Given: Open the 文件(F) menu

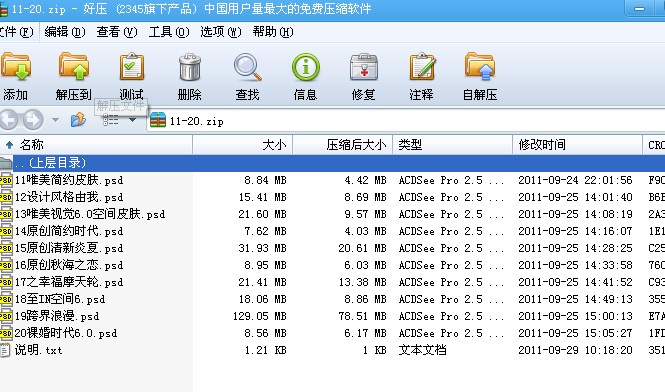Looking at the screenshot, I should pos(16,32).
